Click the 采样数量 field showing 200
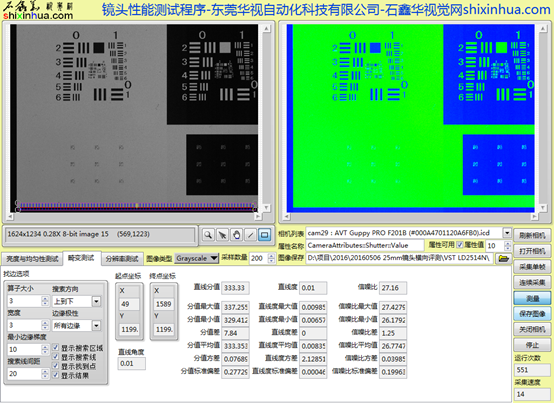This screenshot has height=403, width=554. click(x=259, y=258)
